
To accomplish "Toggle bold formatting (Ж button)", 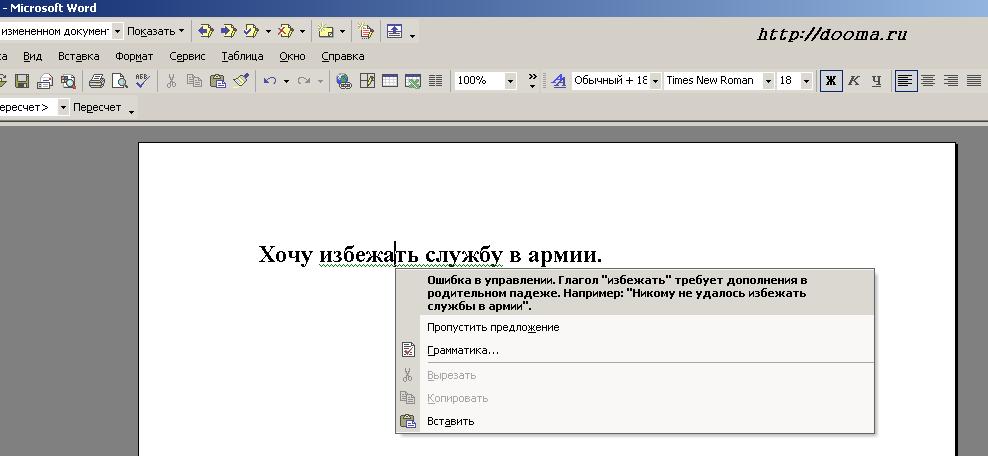I will 830,81.
